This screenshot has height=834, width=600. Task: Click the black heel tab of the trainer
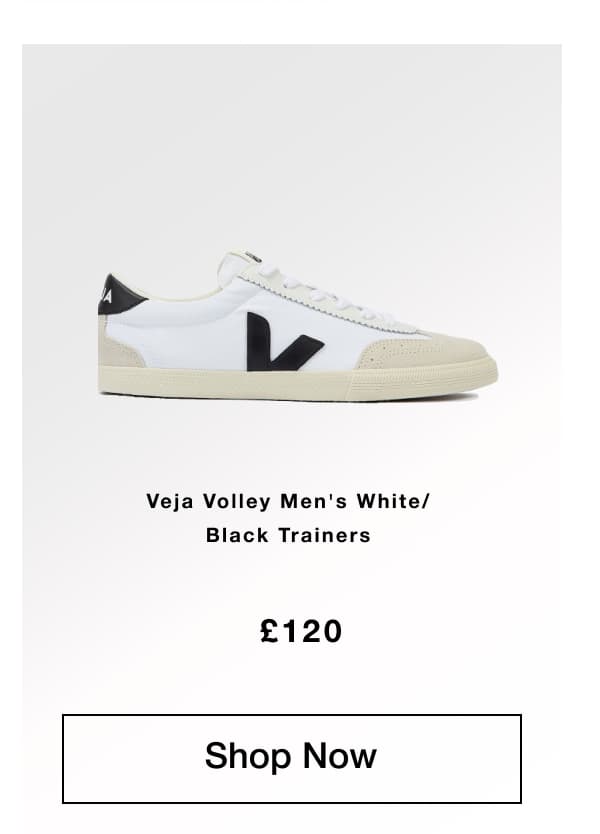click(121, 294)
